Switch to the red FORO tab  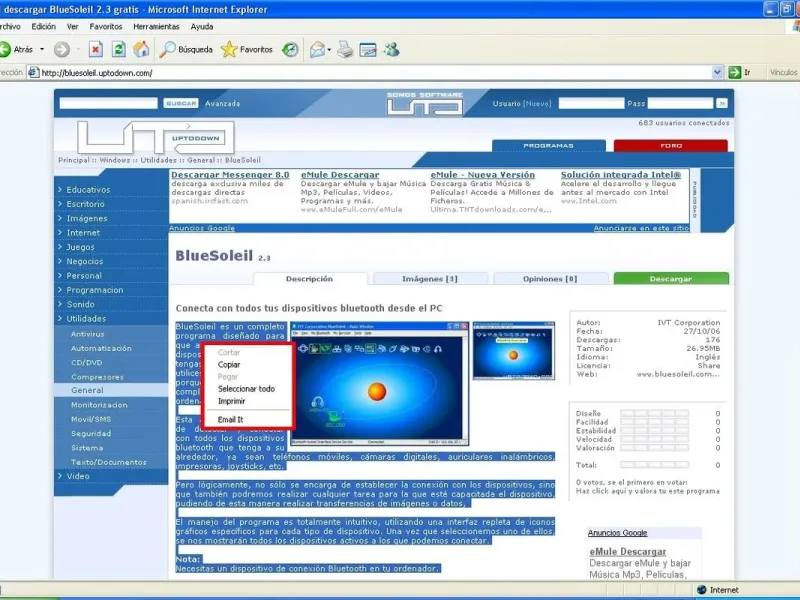point(670,145)
